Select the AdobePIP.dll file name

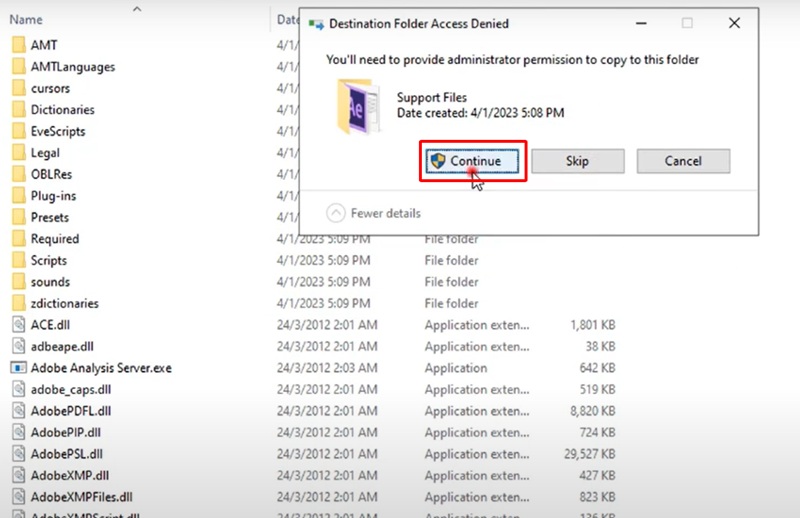pyautogui.click(x=66, y=432)
